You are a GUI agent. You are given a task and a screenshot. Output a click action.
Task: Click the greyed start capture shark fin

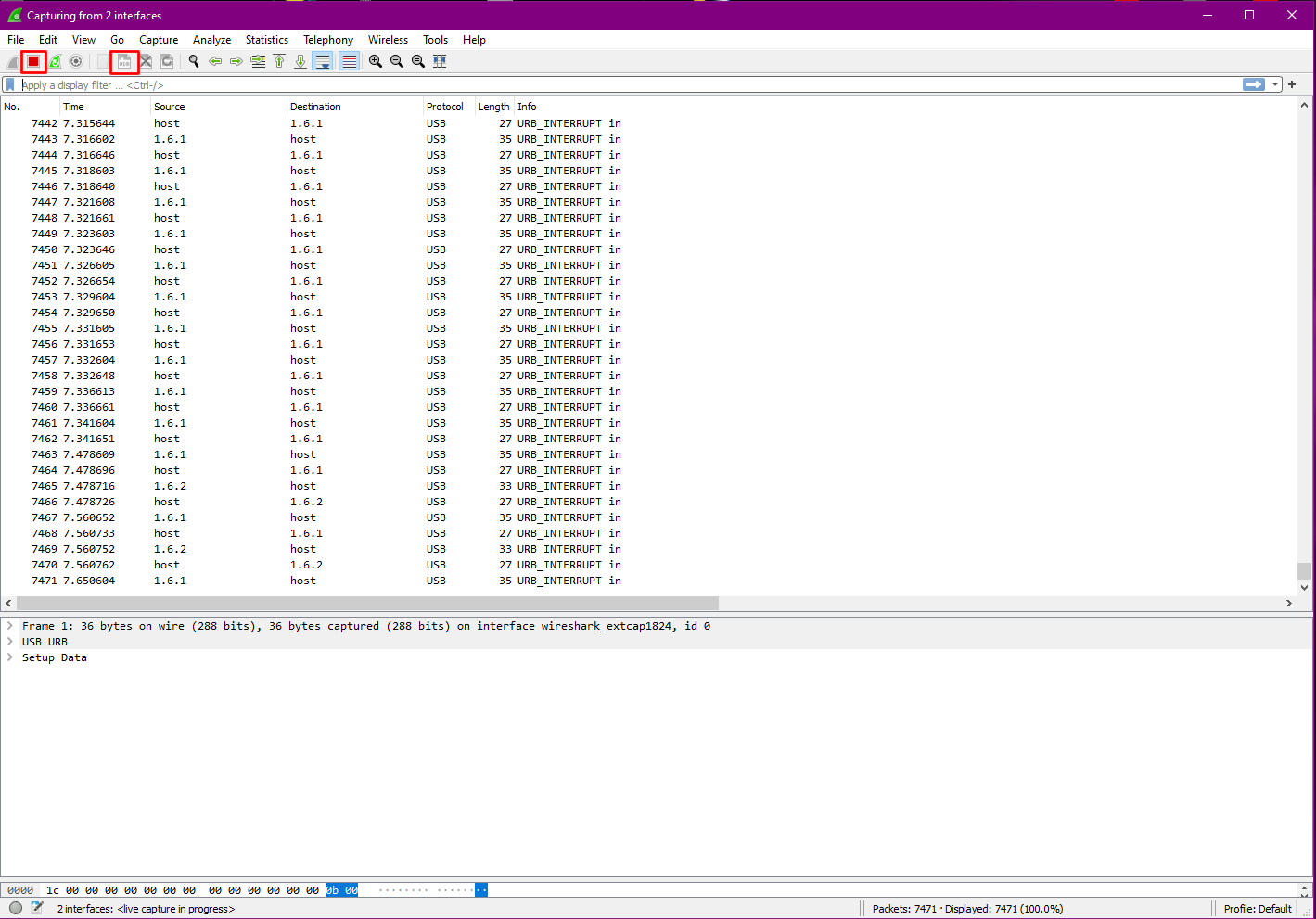[13, 61]
